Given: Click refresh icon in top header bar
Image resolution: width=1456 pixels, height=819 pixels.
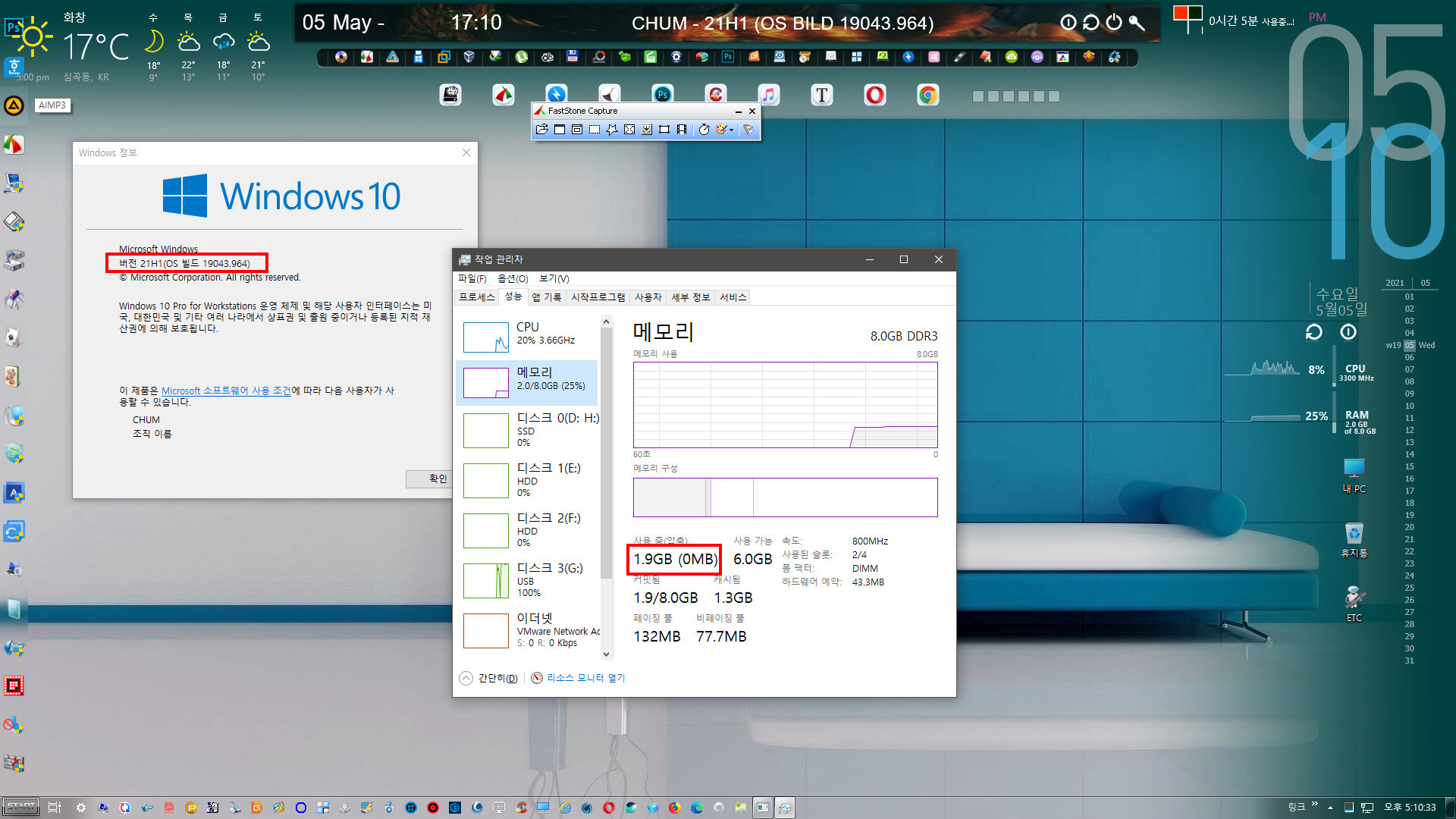Looking at the screenshot, I should coord(1090,22).
